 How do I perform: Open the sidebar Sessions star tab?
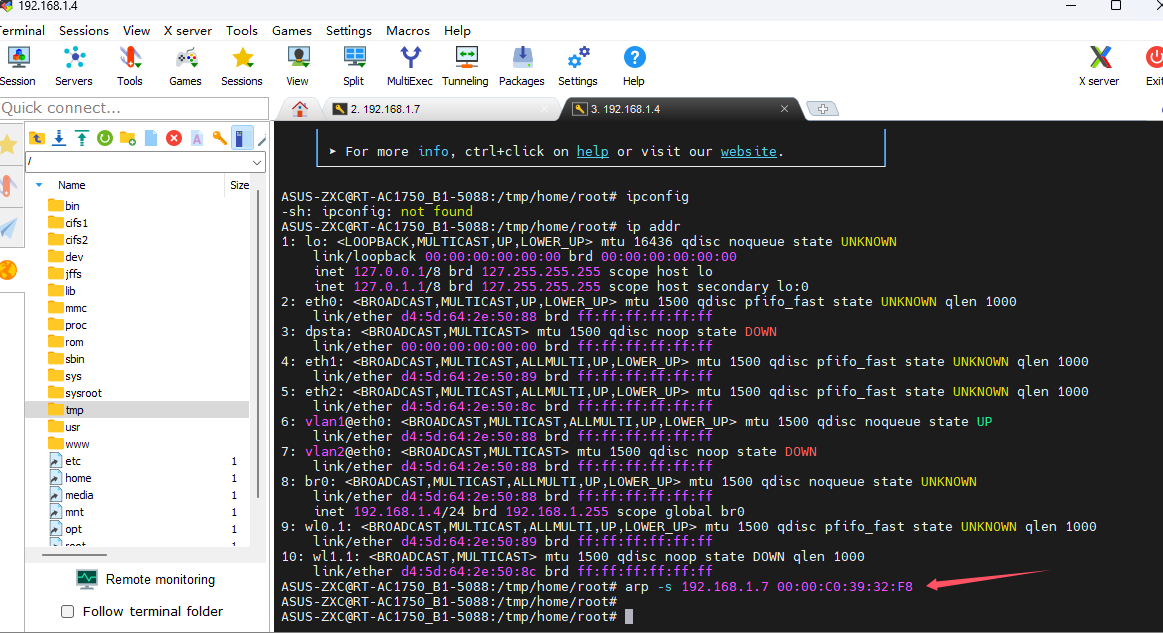click(9, 144)
